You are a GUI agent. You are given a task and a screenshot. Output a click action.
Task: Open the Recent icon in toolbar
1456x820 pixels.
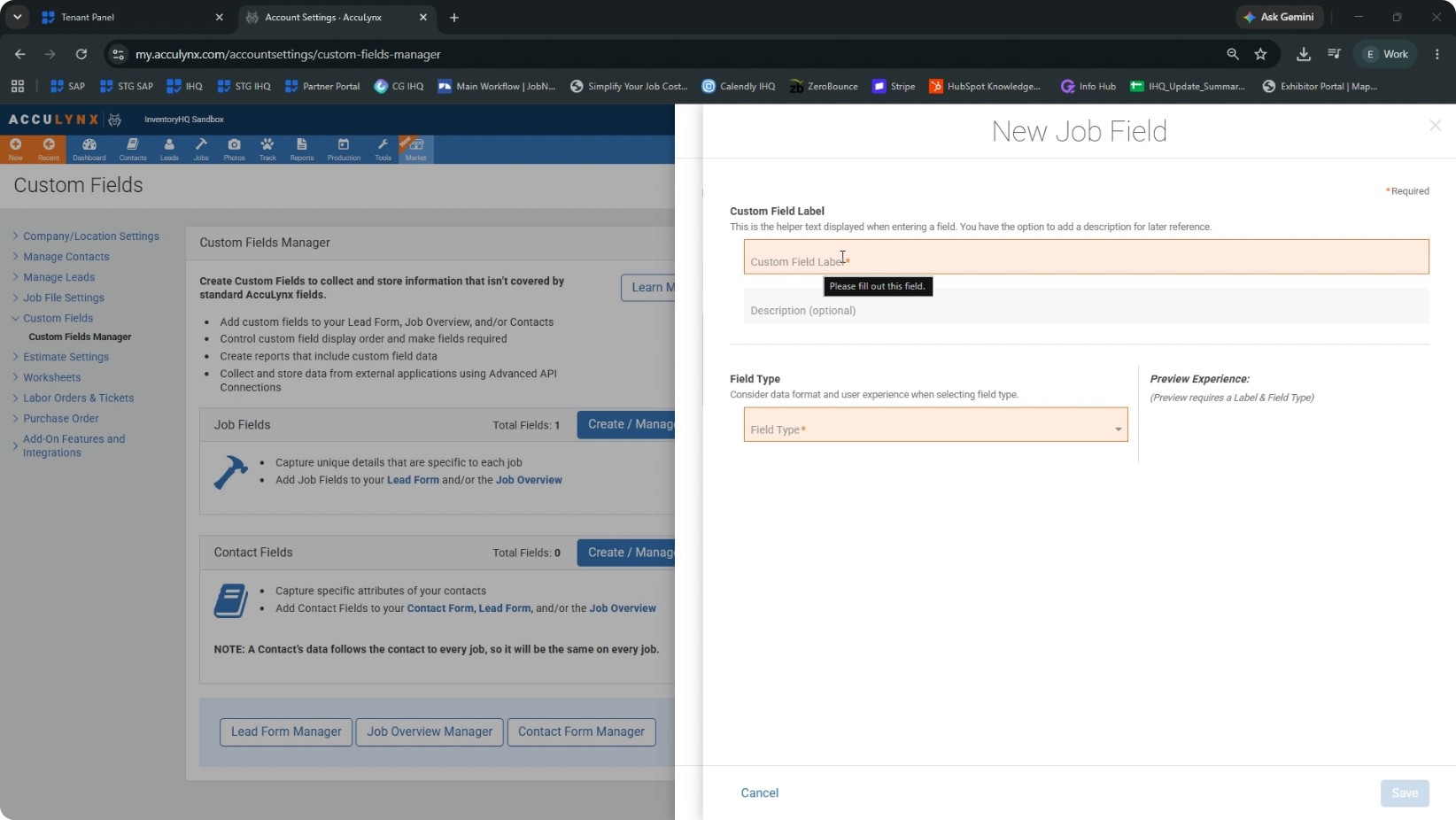coord(49,149)
